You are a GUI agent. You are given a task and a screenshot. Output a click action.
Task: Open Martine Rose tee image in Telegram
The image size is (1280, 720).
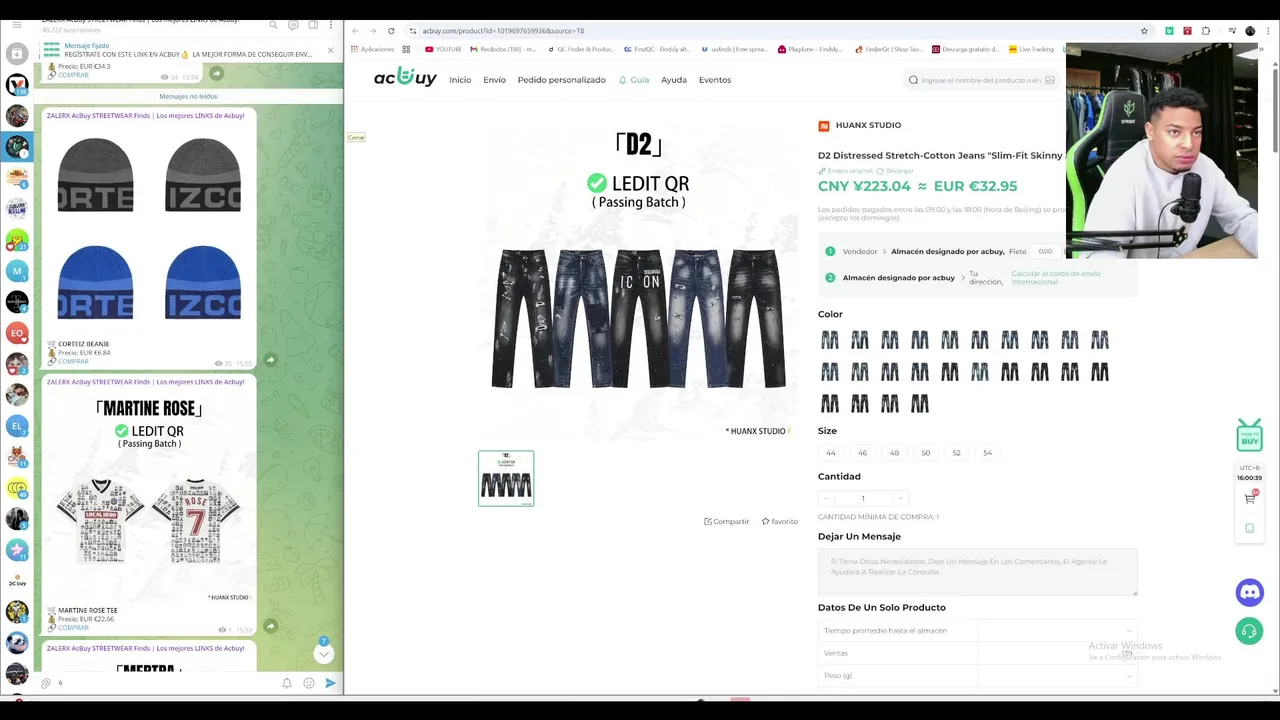pos(149,496)
